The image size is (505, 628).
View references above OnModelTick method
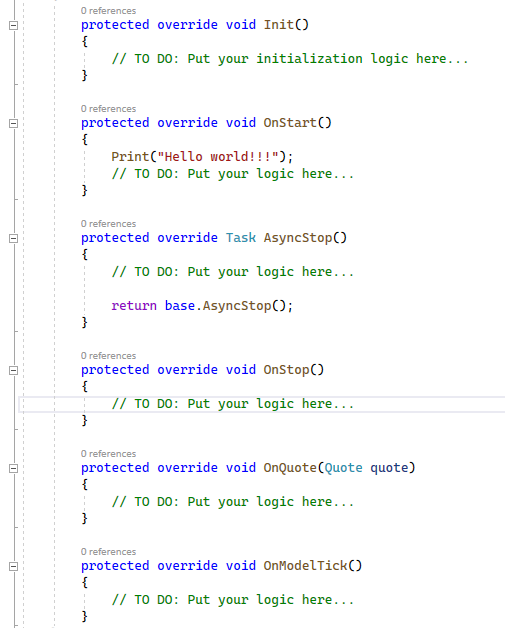point(108,552)
